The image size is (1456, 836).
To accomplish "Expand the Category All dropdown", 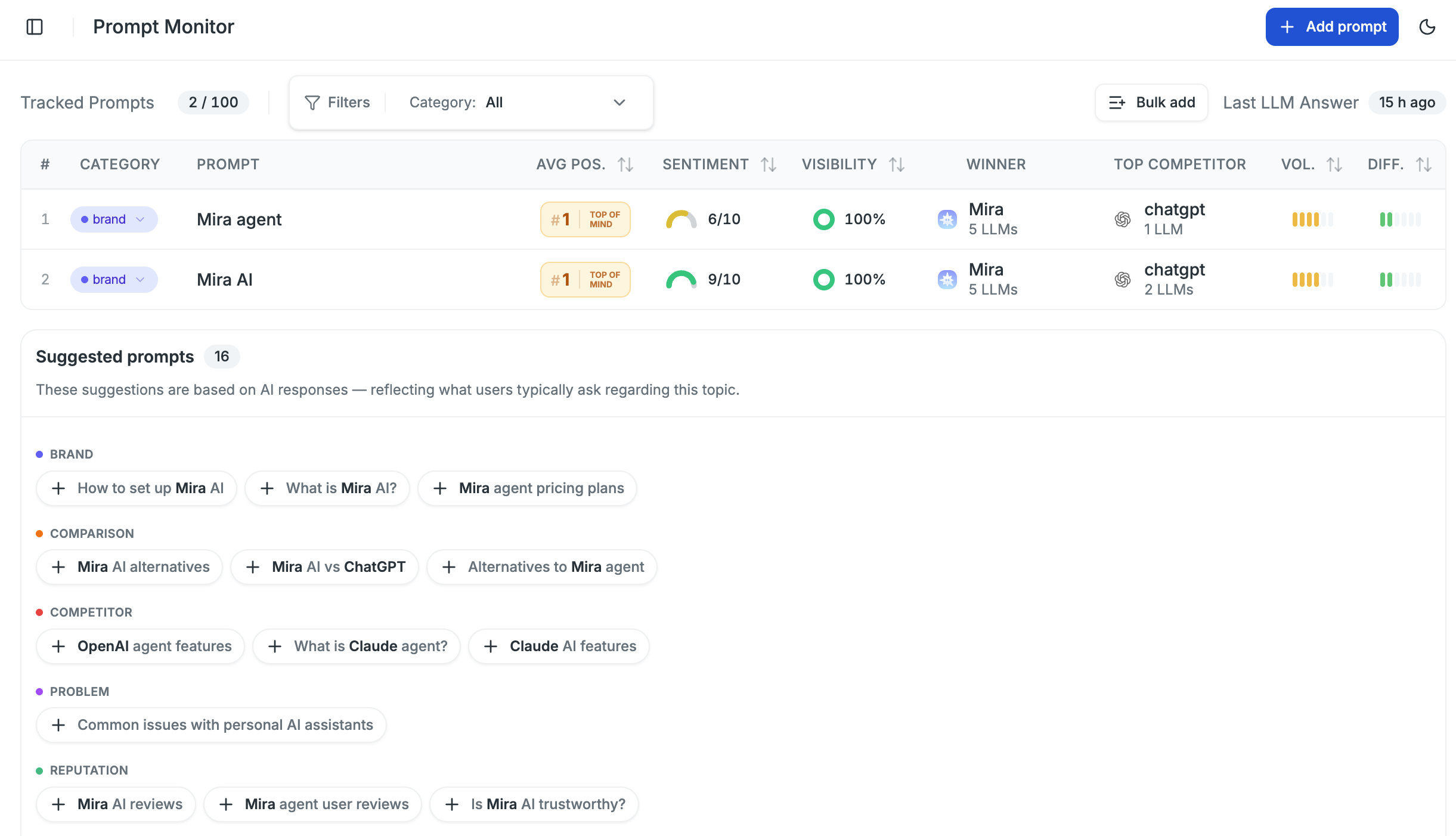I will (x=518, y=103).
